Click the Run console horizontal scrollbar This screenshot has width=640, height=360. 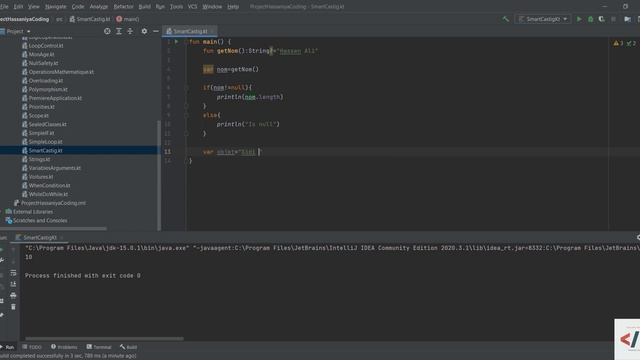pyautogui.click(x=104, y=338)
